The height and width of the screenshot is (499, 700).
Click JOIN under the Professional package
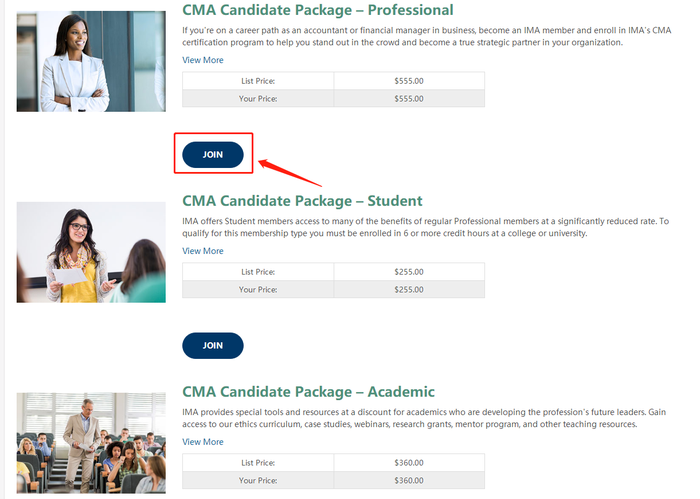coord(212,155)
